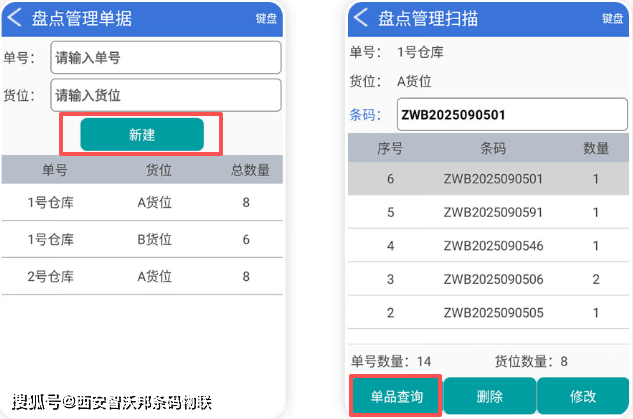This screenshot has height=419, width=633.
Task: Click the 条码 column header in scan table
Action: tap(493, 148)
